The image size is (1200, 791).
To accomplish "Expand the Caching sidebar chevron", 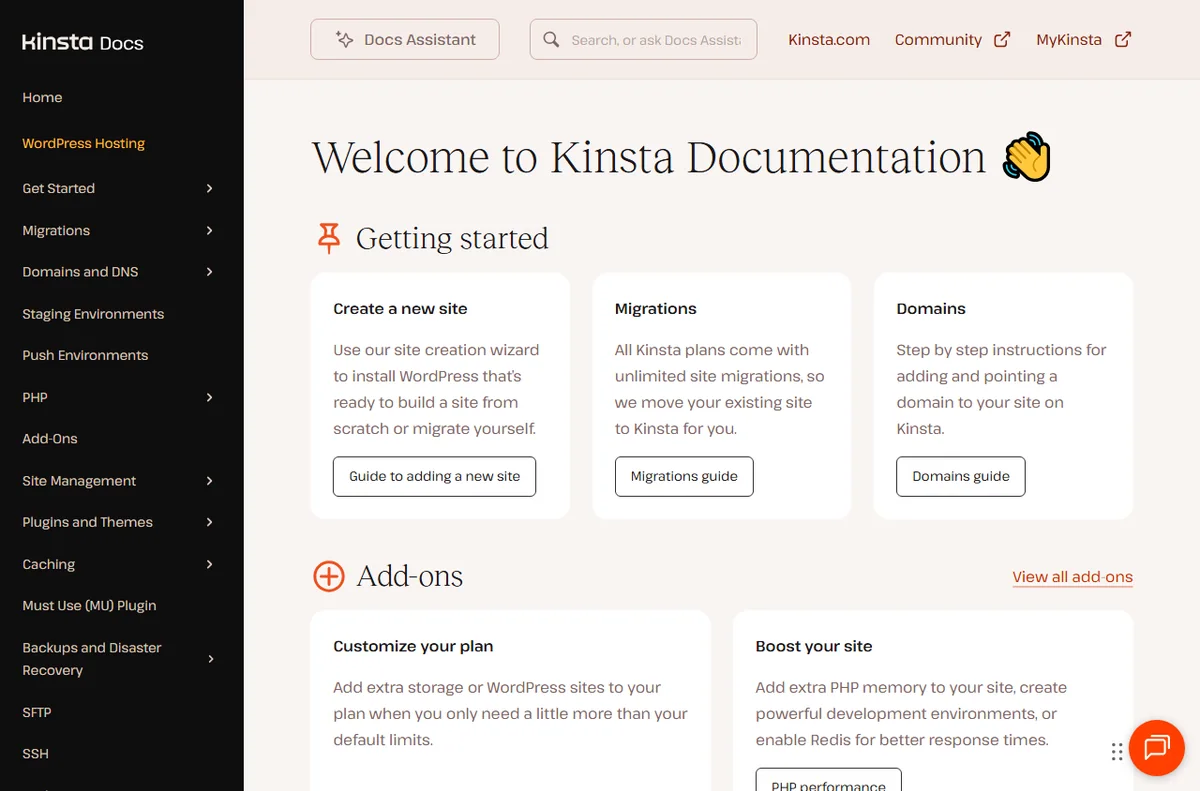I will click(209, 564).
